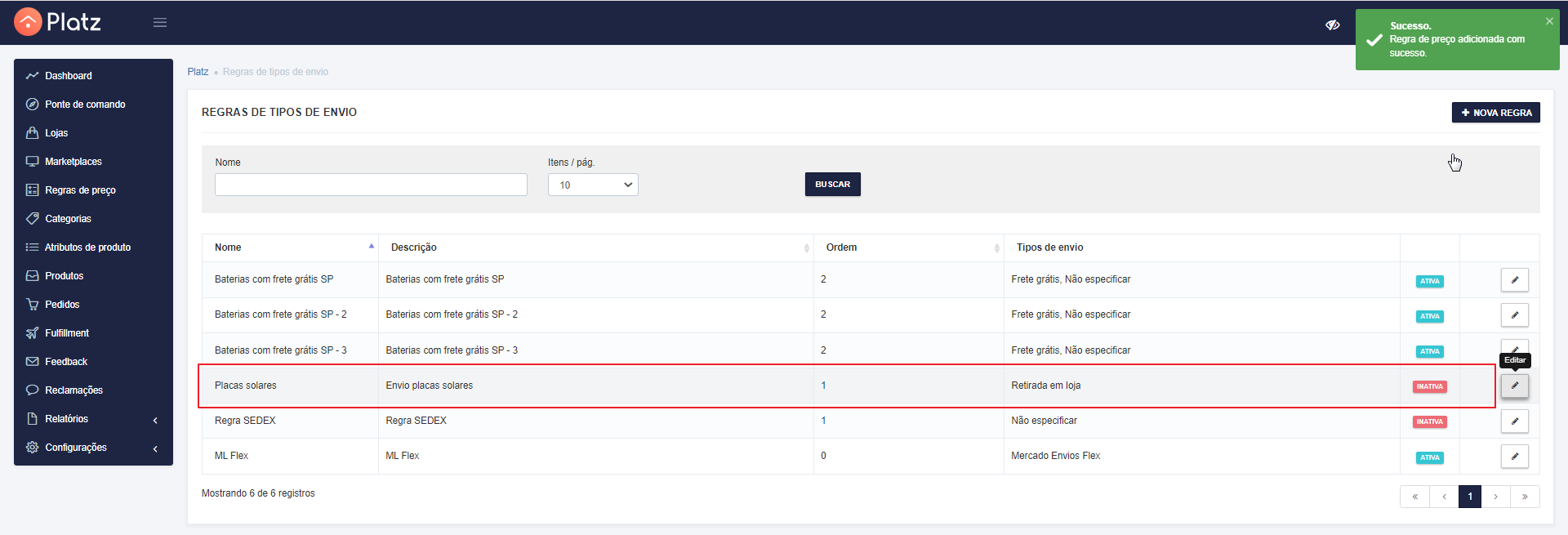The height and width of the screenshot is (535, 1568).
Task: Open the Itens / pág. dropdown
Action: pyautogui.click(x=593, y=185)
